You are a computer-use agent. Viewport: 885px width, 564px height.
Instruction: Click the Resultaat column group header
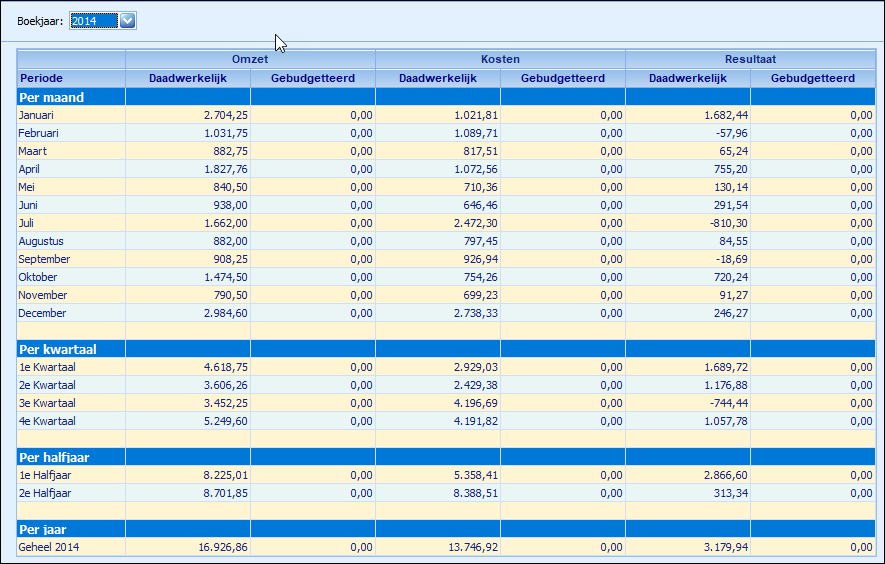coord(750,59)
